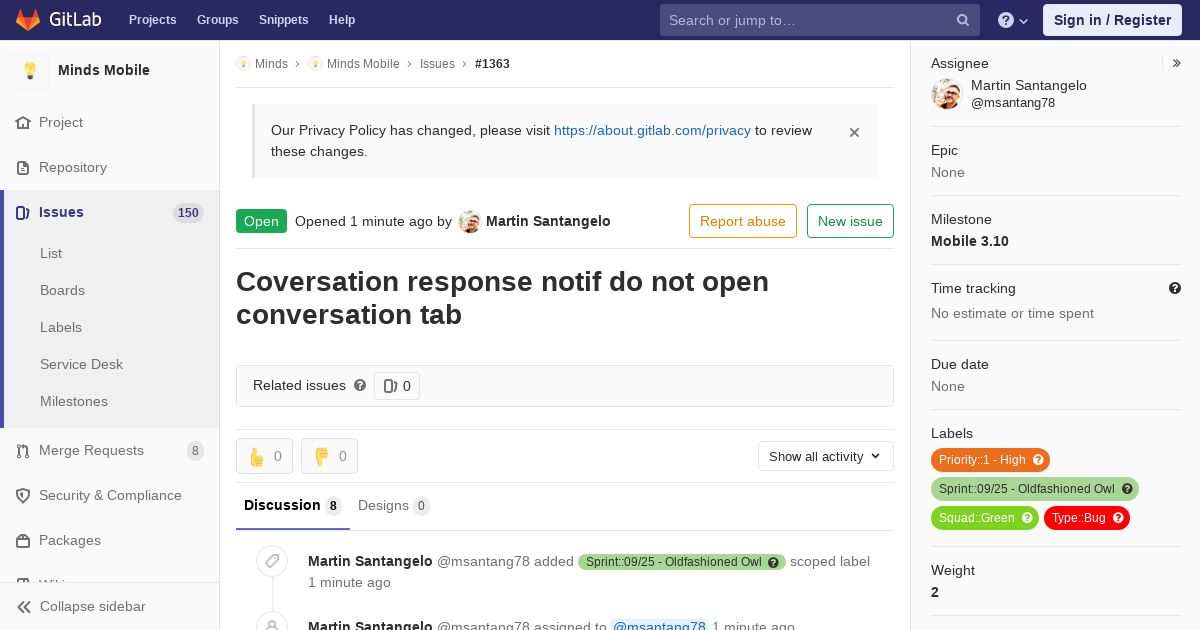Click the Project house icon
Viewport: 1200px width, 630px height.
(23, 122)
